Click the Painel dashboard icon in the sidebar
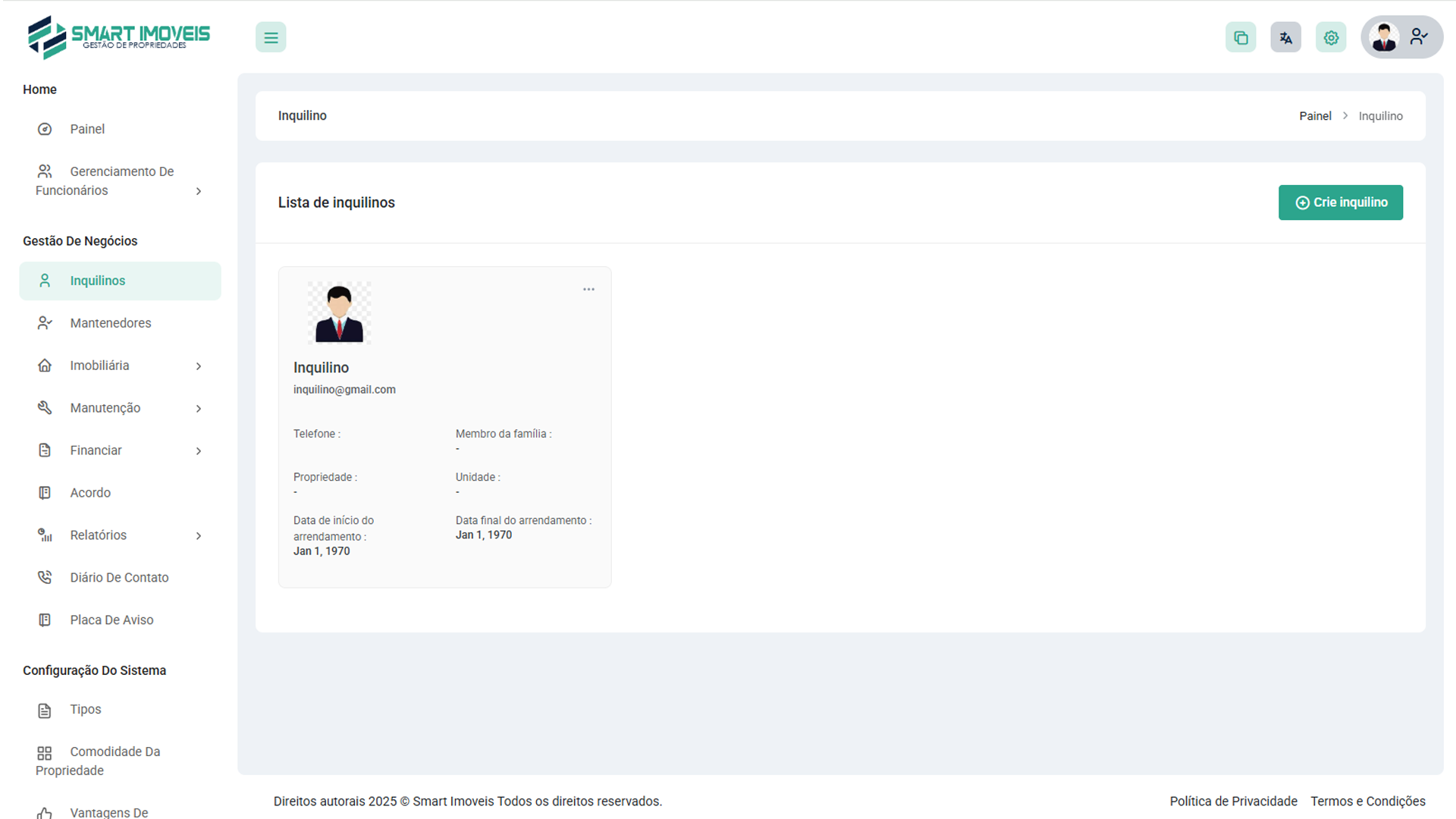This screenshot has width=1456, height=819. point(45,129)
